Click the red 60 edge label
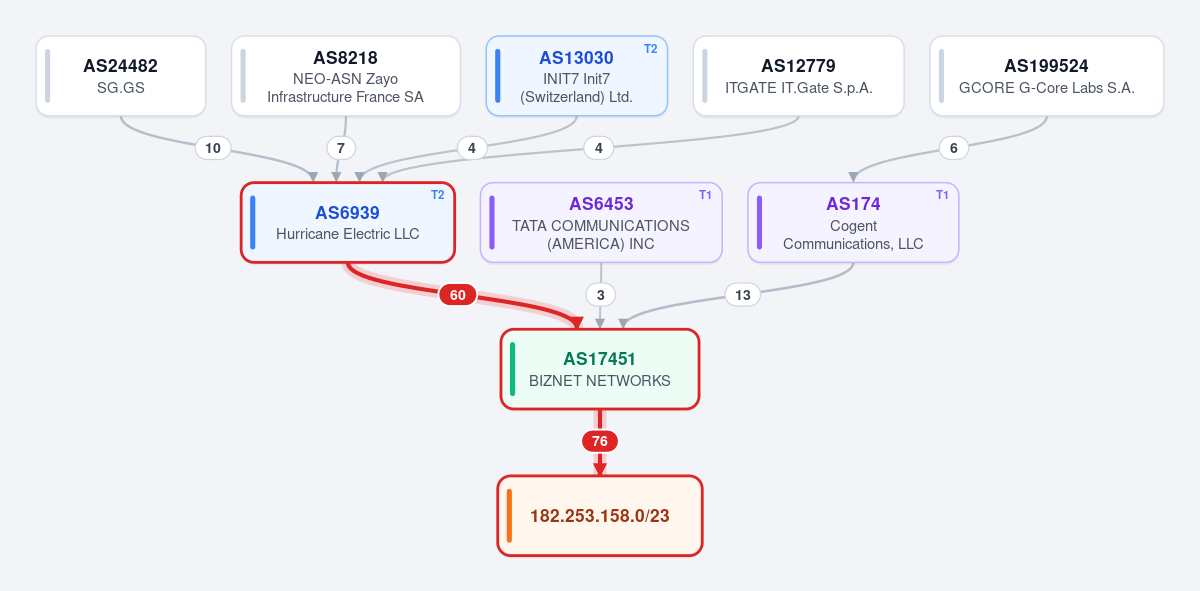 coord(457,295)
